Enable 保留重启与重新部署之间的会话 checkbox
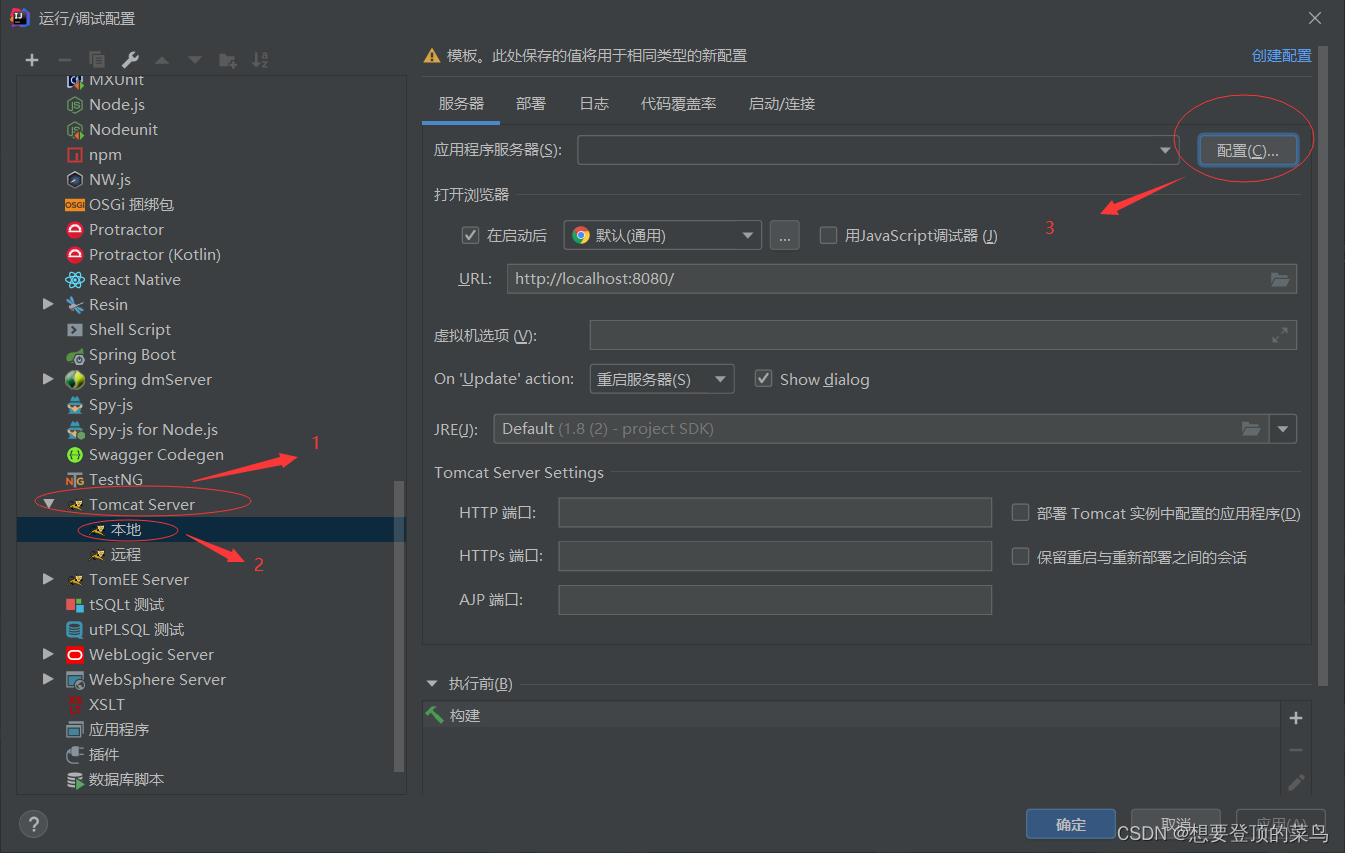This screenshot has height=853, width=1345. tap(1020, 557)
